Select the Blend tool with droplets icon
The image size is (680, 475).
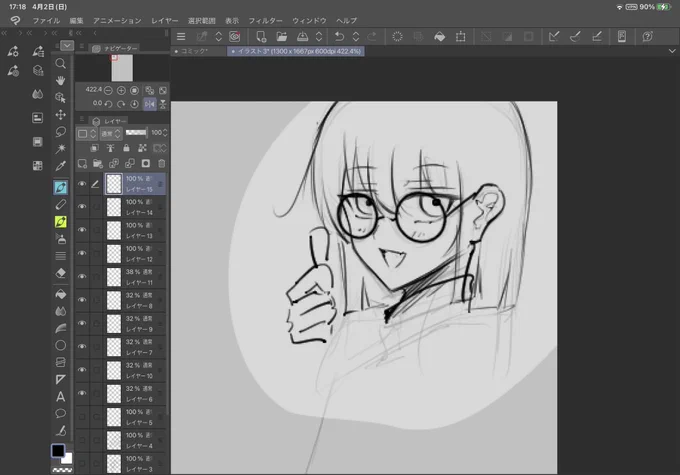pyautogui.click(x=61, y=311)
